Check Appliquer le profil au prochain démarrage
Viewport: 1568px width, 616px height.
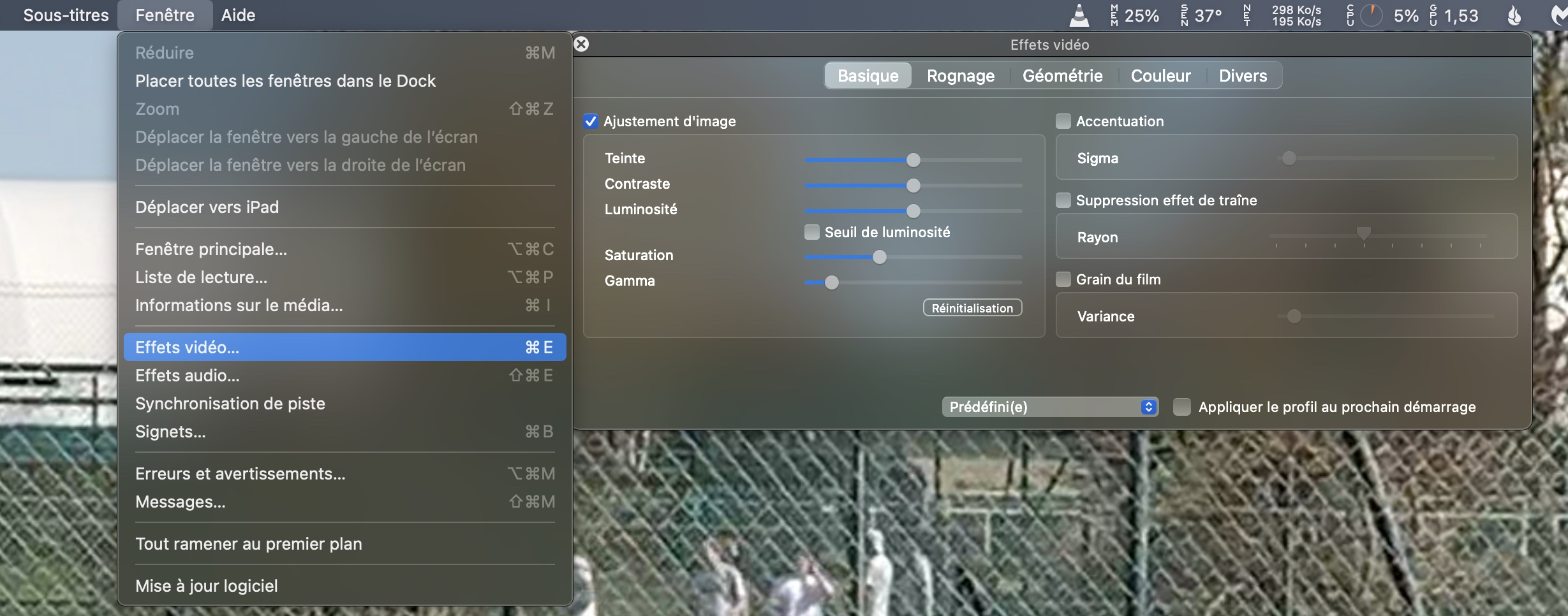pos(1182,407)
